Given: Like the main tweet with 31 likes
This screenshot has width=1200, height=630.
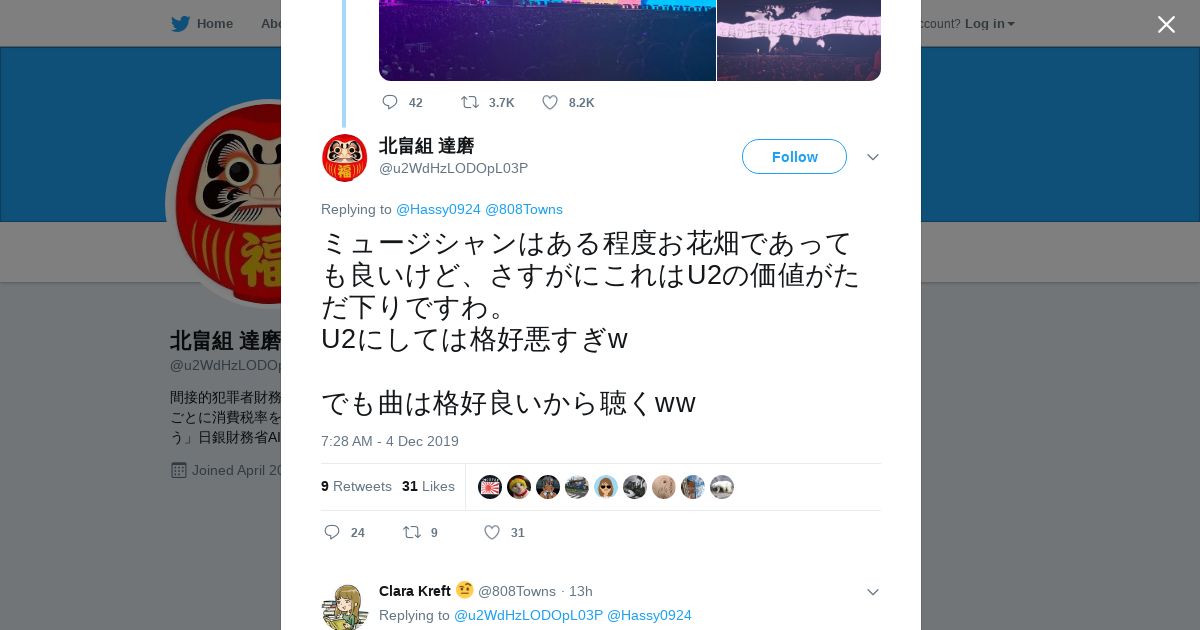Looking at the screenshot, I should point(492,532).
